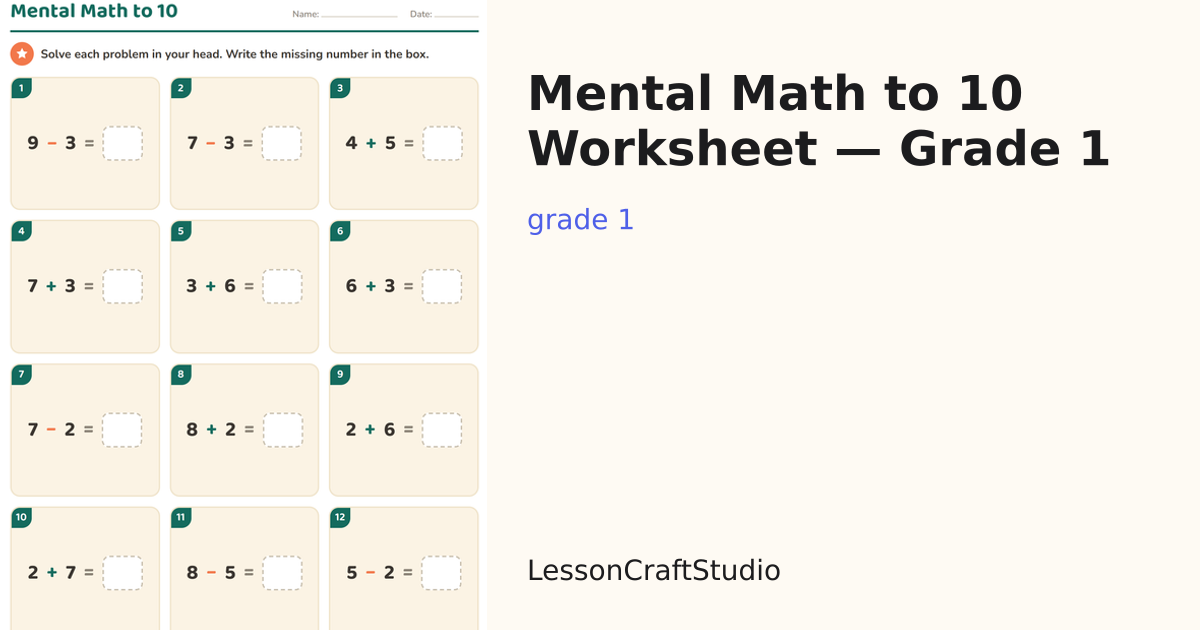Click the Name line on worksheet
The height and width of the screenshot is (630, 1200).
359,15
